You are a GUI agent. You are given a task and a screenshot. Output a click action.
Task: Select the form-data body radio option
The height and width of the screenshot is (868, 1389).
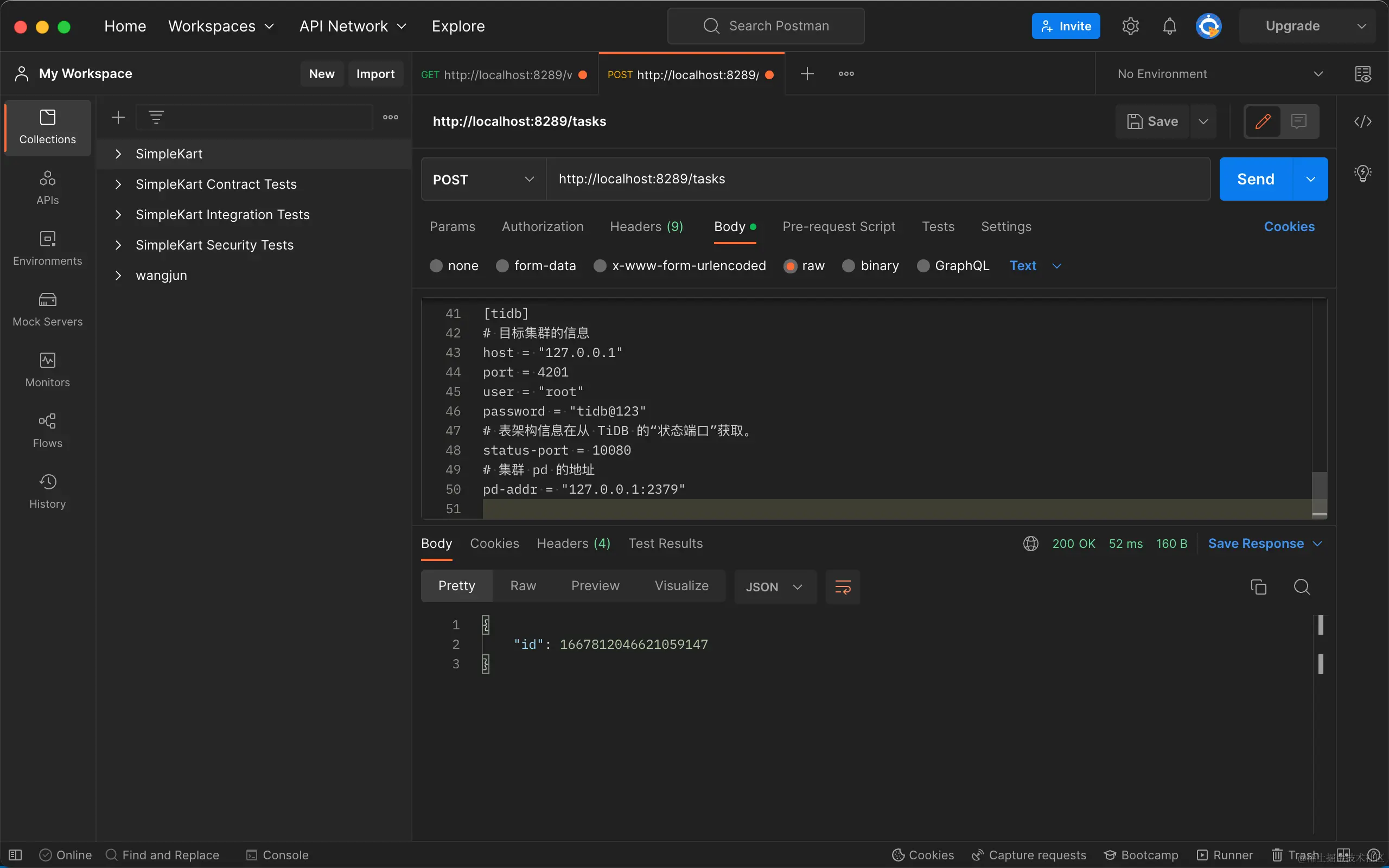pyautogui.click(x=502, y=266)
